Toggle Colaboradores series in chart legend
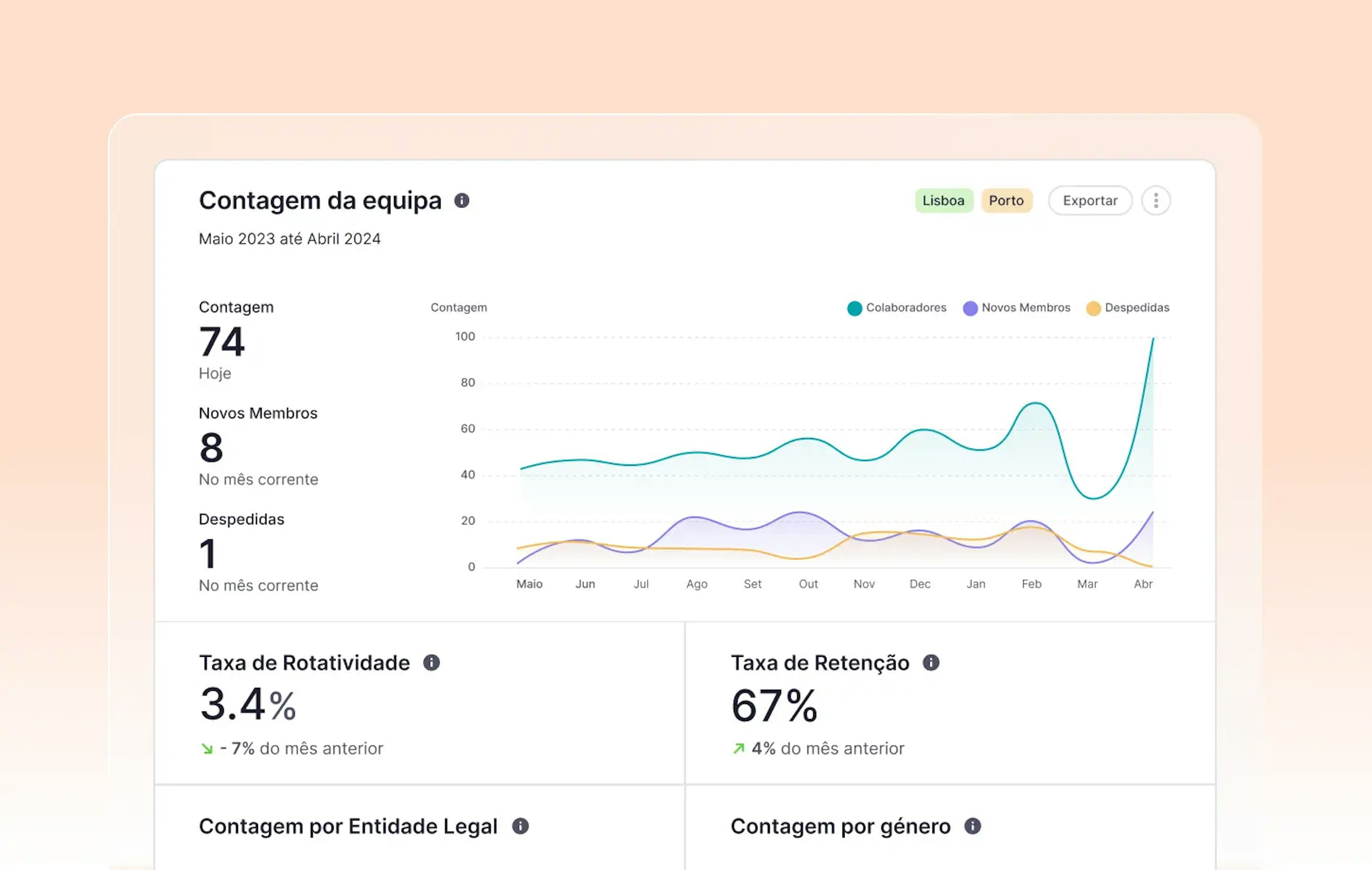Screen dimensions: 1372x870 point(897,308)
